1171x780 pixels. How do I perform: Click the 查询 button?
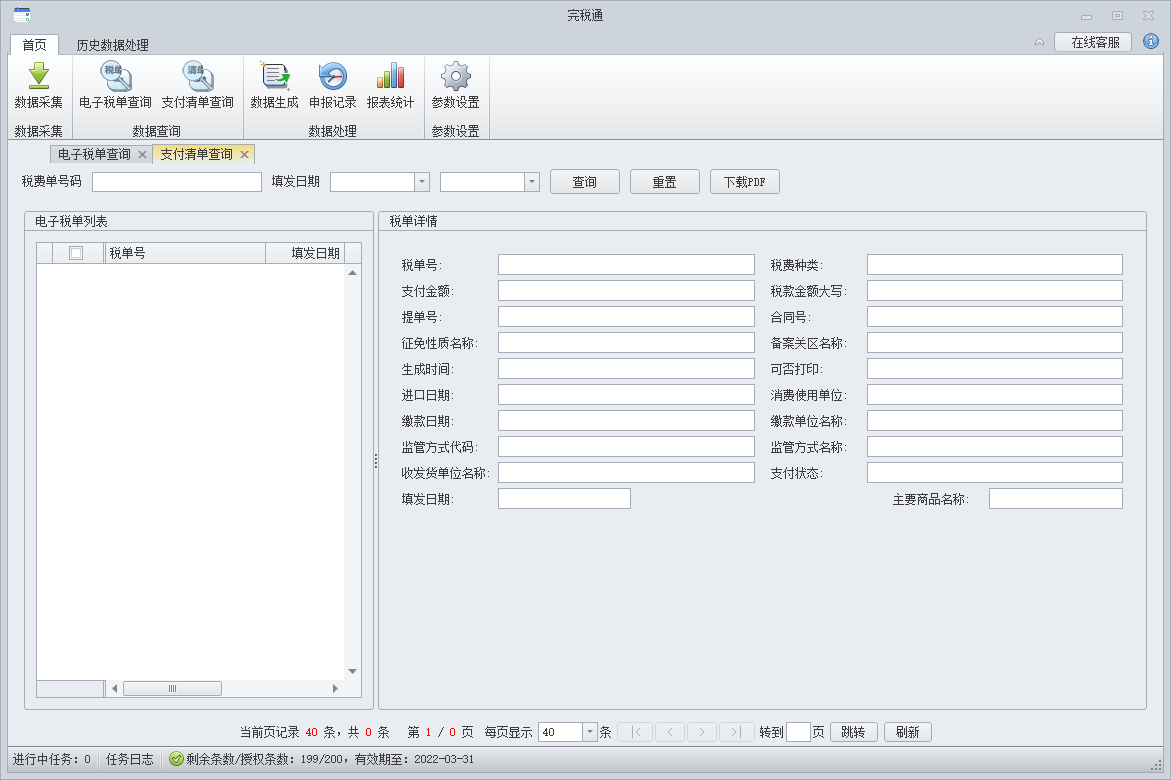584,182
